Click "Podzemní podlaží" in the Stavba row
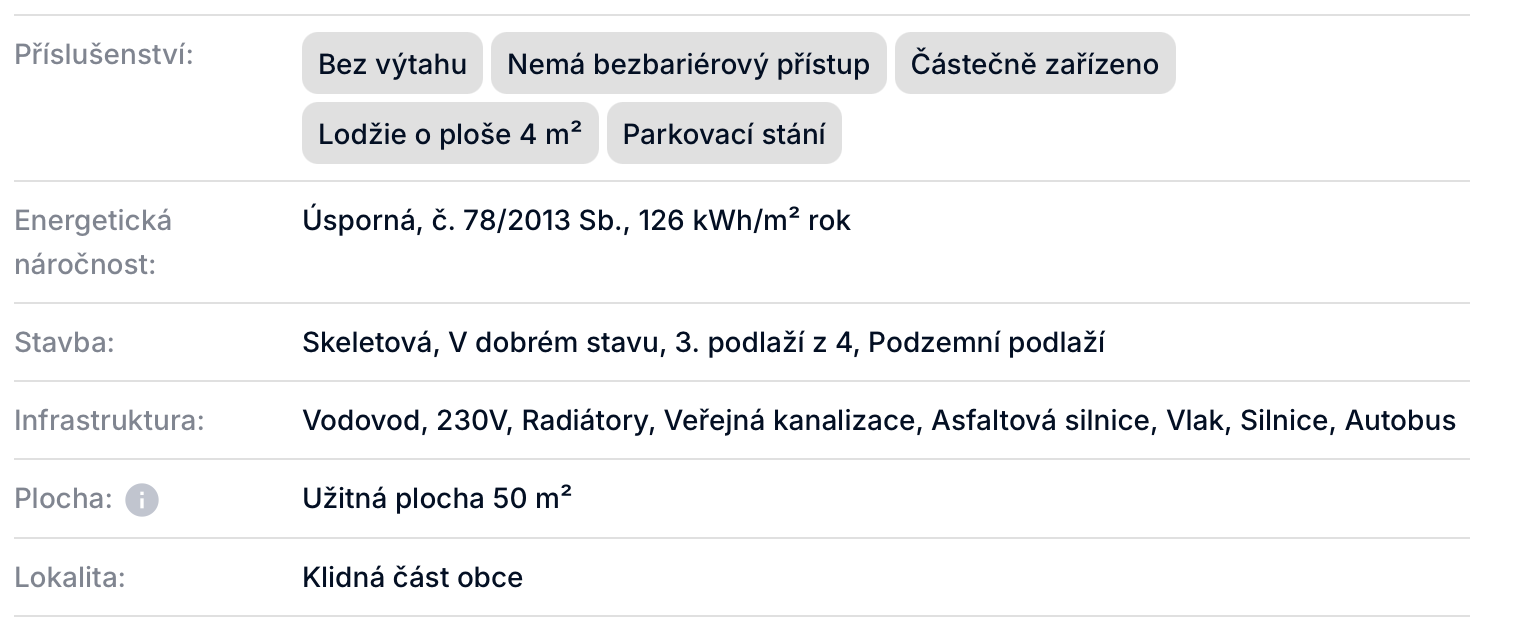1514x624 pixels. point(986,343)
